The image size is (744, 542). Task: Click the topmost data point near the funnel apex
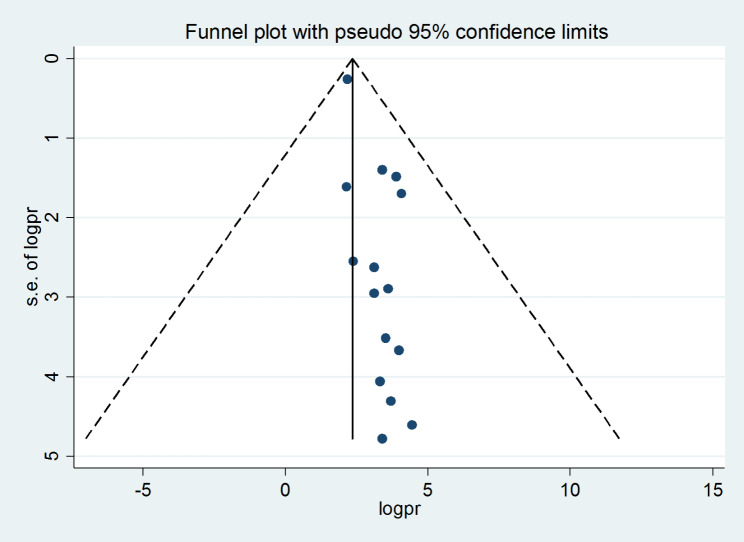coord(348,79)
